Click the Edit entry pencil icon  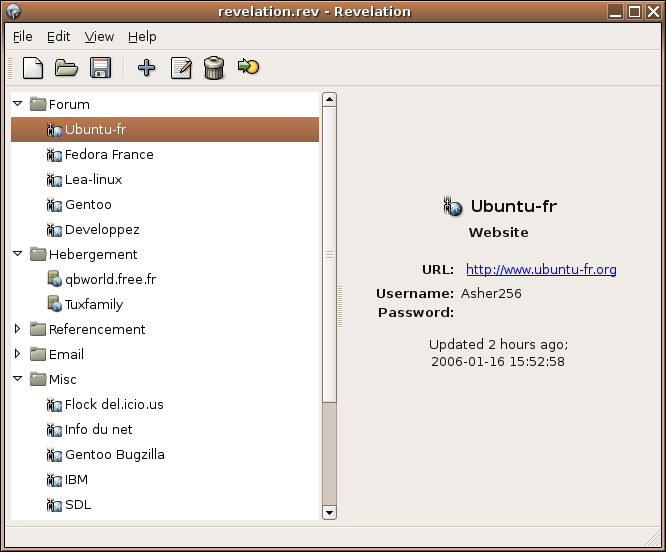(181, 68)
